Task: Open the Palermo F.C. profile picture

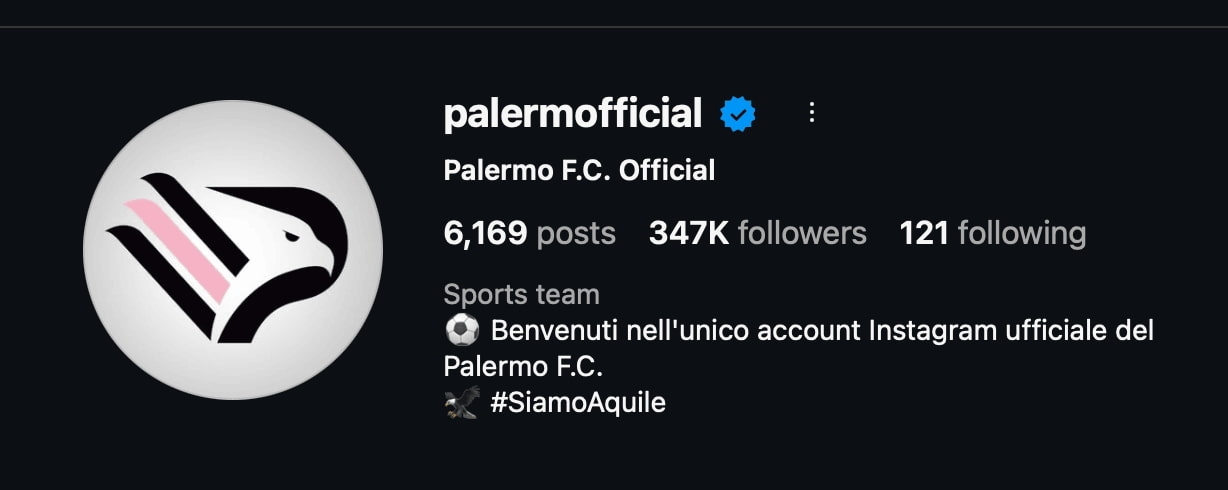Action: tap(233, 250)
